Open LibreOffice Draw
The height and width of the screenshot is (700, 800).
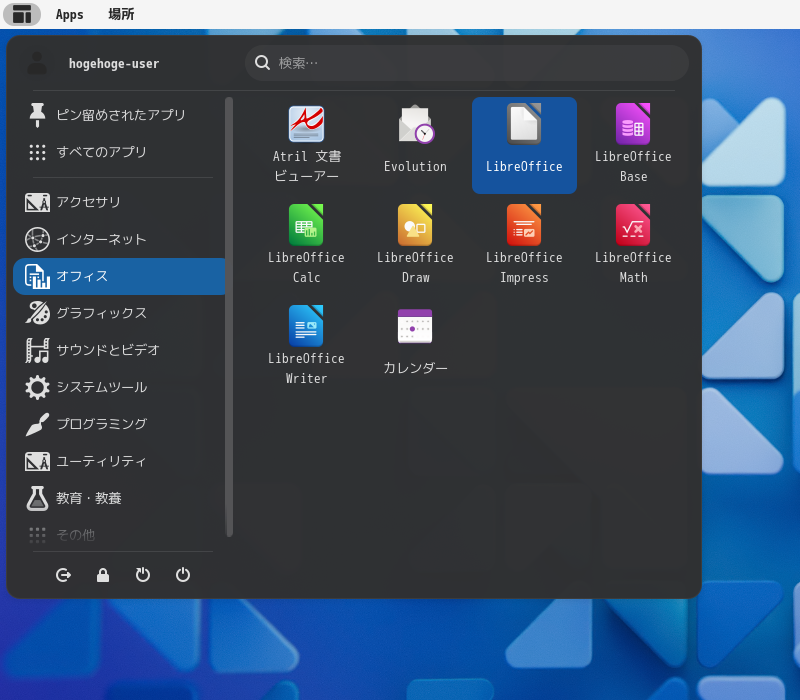pyautogui.click(x=415, y=246)
